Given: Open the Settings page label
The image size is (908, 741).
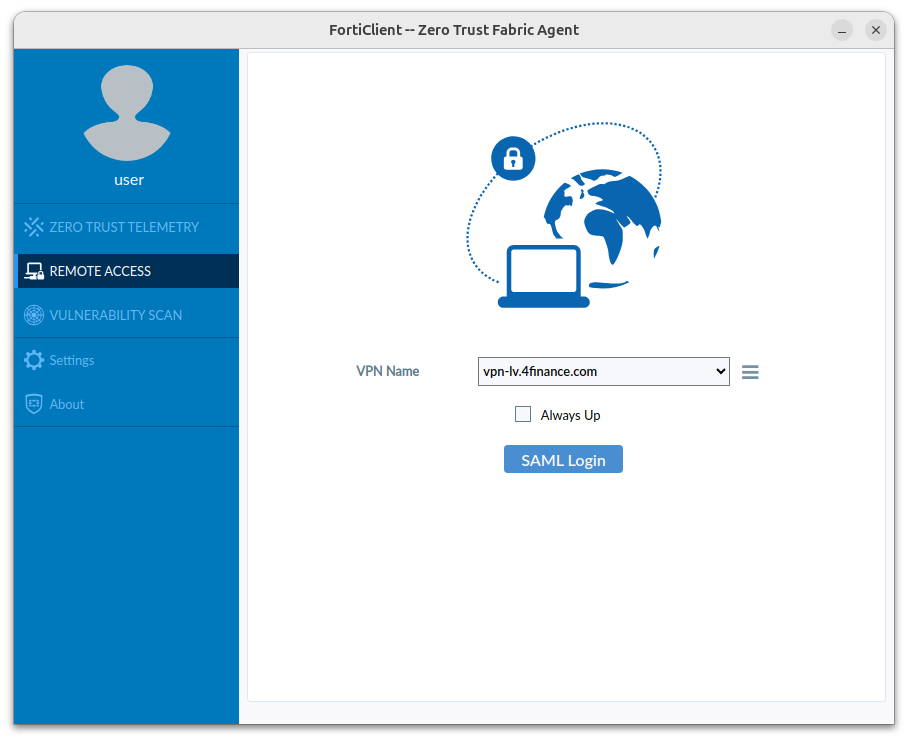Looking at the screenshot, I should [72, 360].
